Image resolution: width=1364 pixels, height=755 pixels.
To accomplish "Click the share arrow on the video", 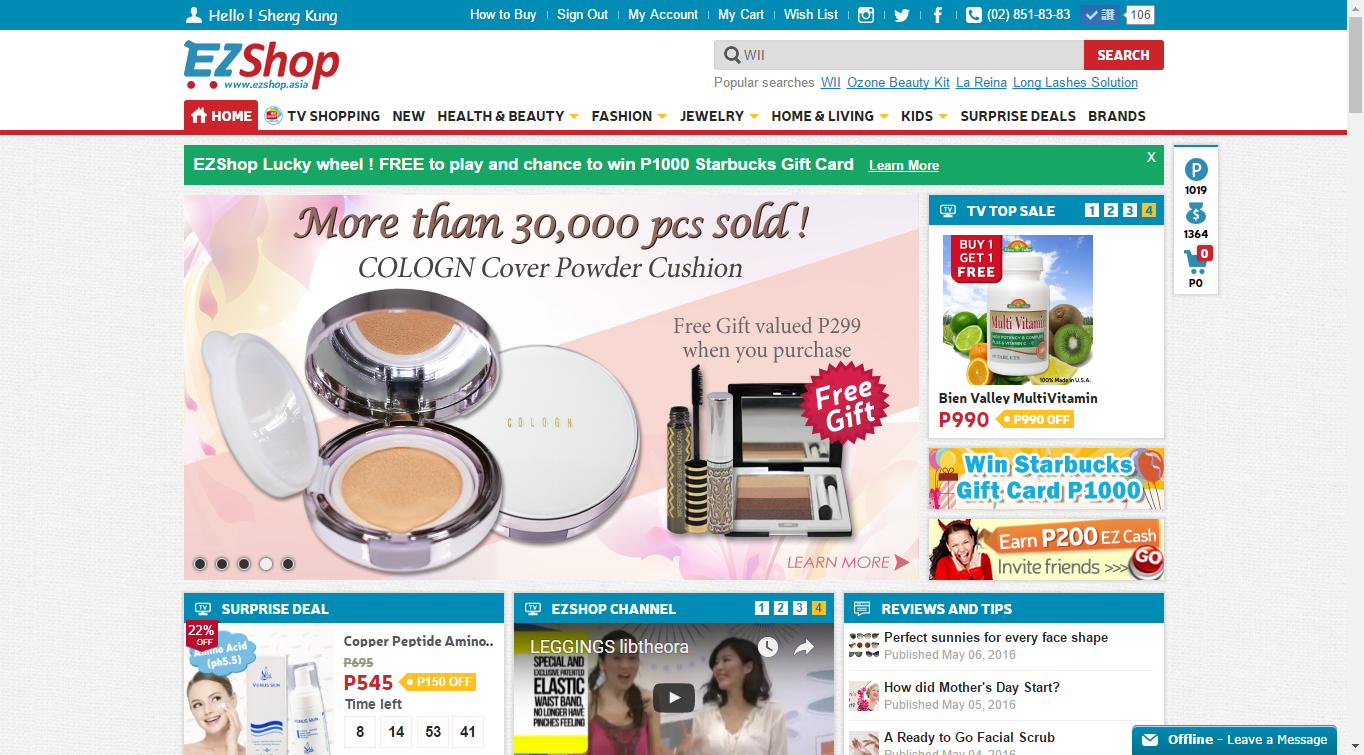I will click(804, 648).
